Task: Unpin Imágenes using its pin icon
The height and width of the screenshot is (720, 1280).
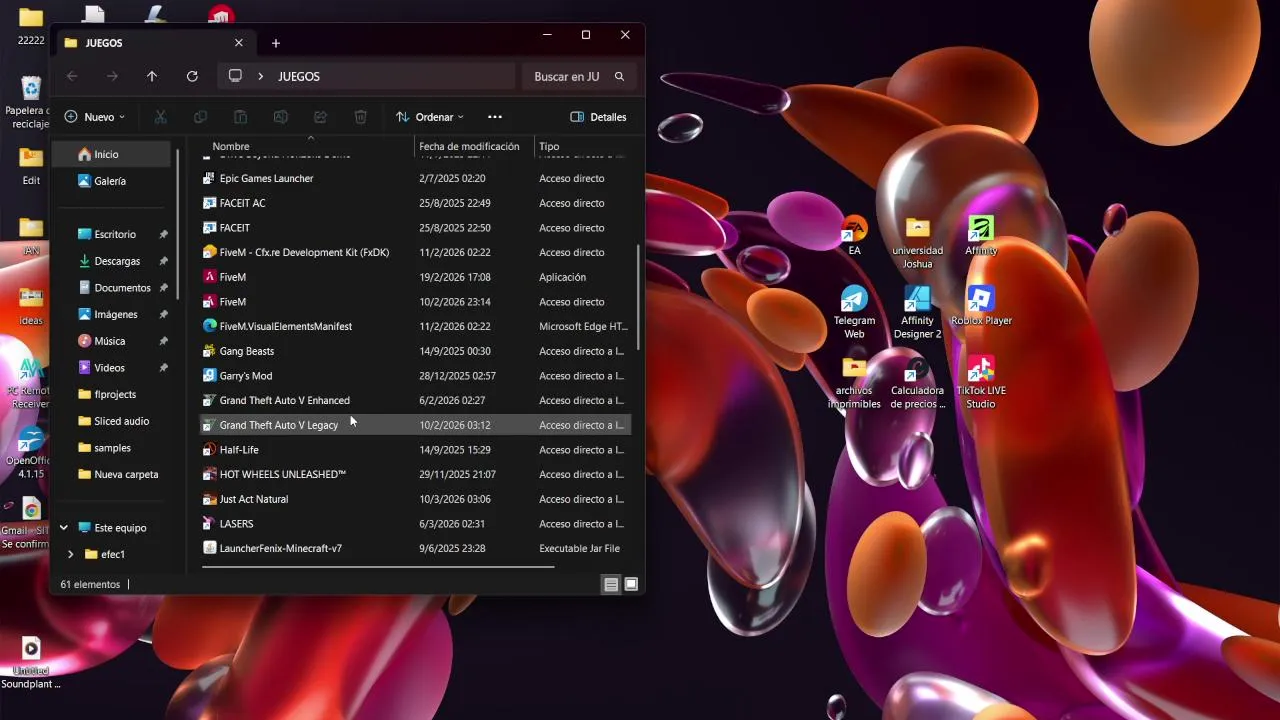Action: click(x=163, y=314)
